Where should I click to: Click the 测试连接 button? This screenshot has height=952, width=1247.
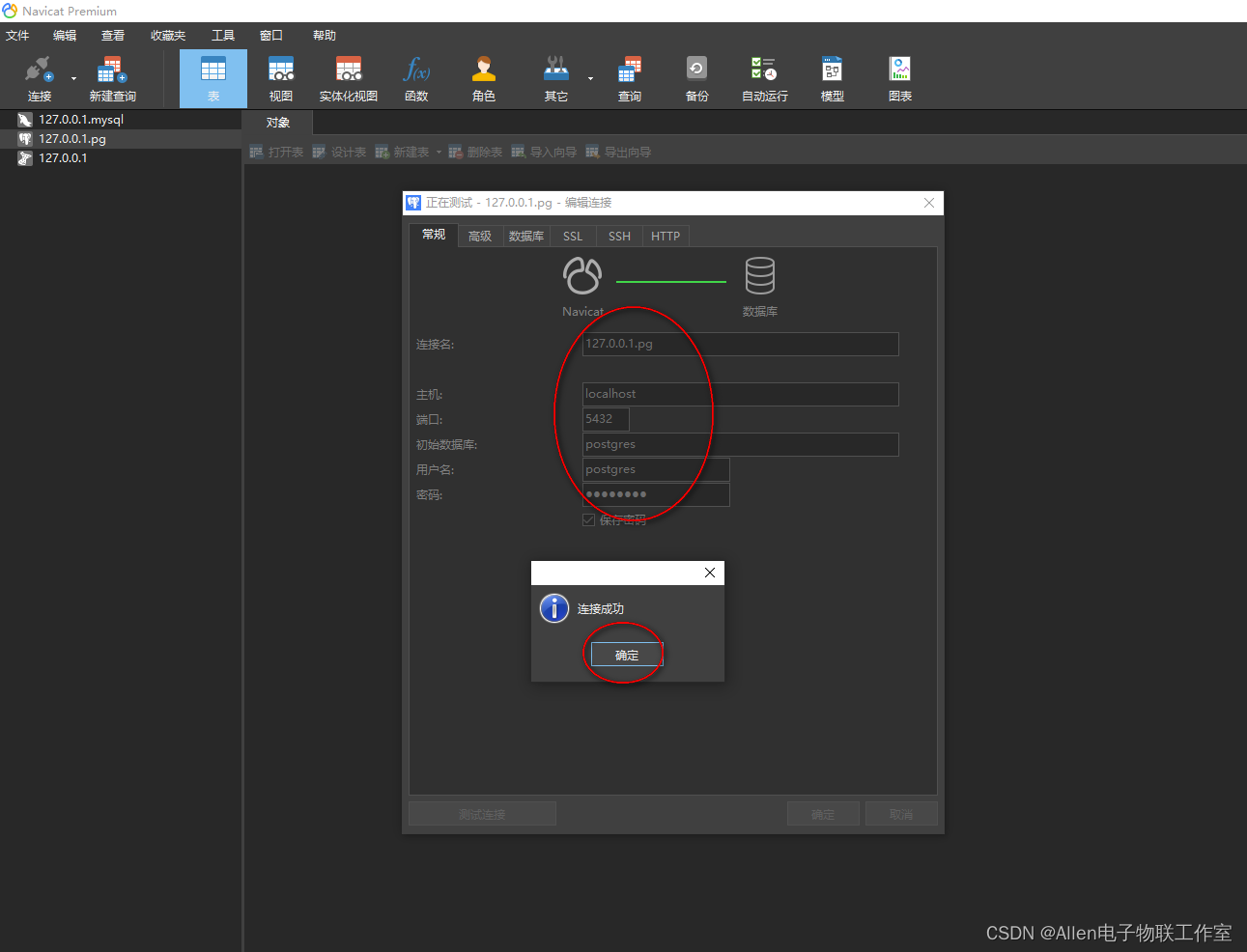pos(482,814)
